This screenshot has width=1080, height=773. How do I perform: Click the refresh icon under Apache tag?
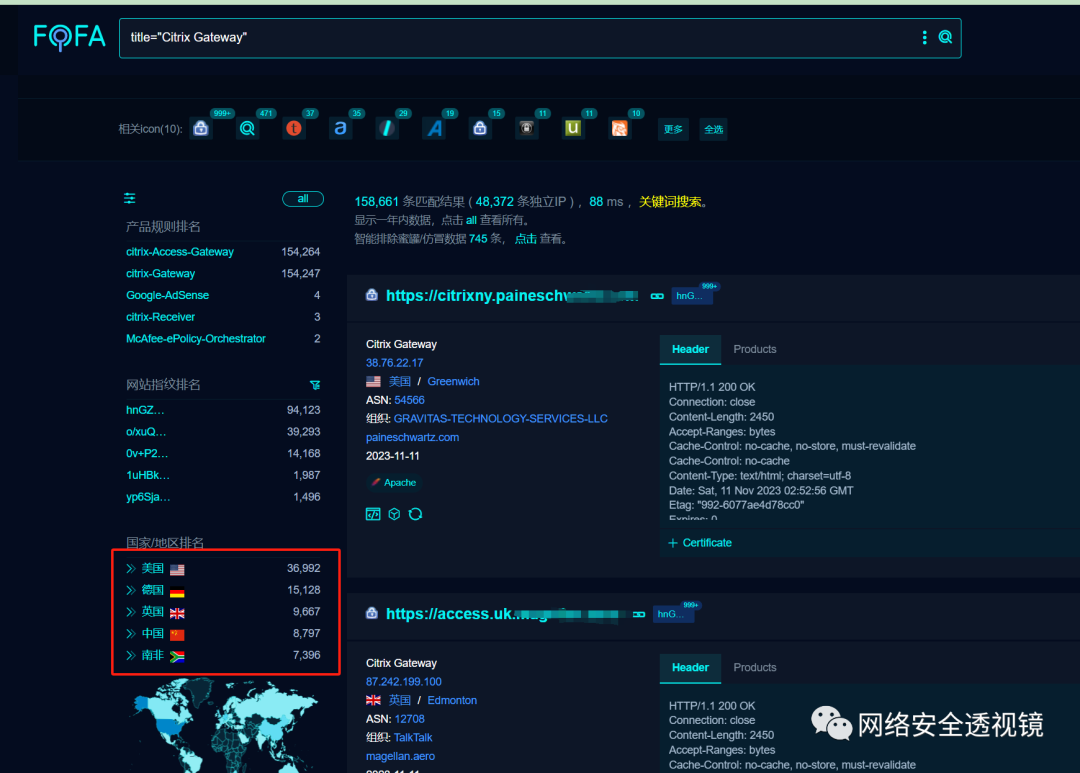click(415, 514)
